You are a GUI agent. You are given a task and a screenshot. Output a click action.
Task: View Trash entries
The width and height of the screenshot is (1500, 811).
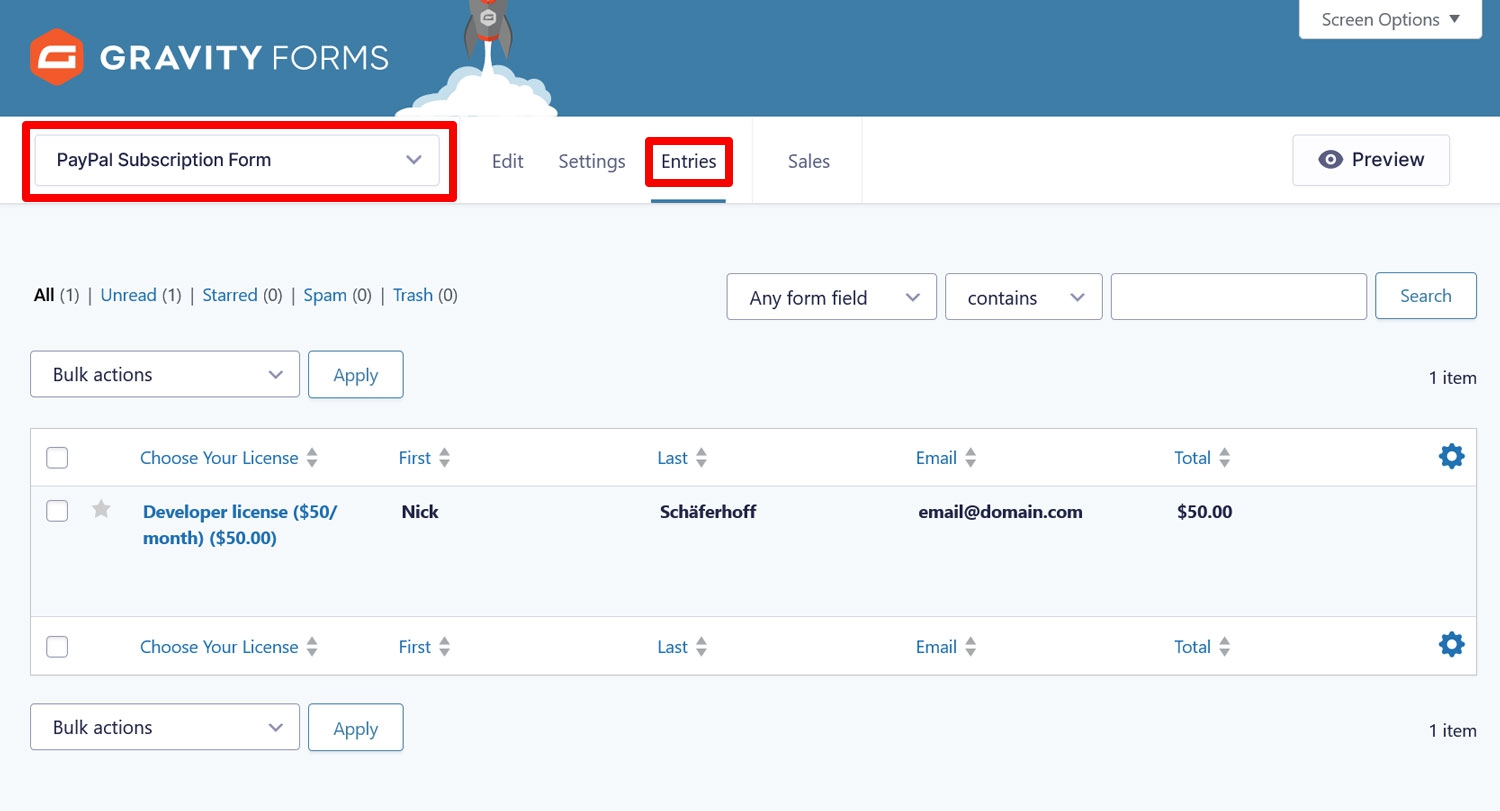coord(413,295)
